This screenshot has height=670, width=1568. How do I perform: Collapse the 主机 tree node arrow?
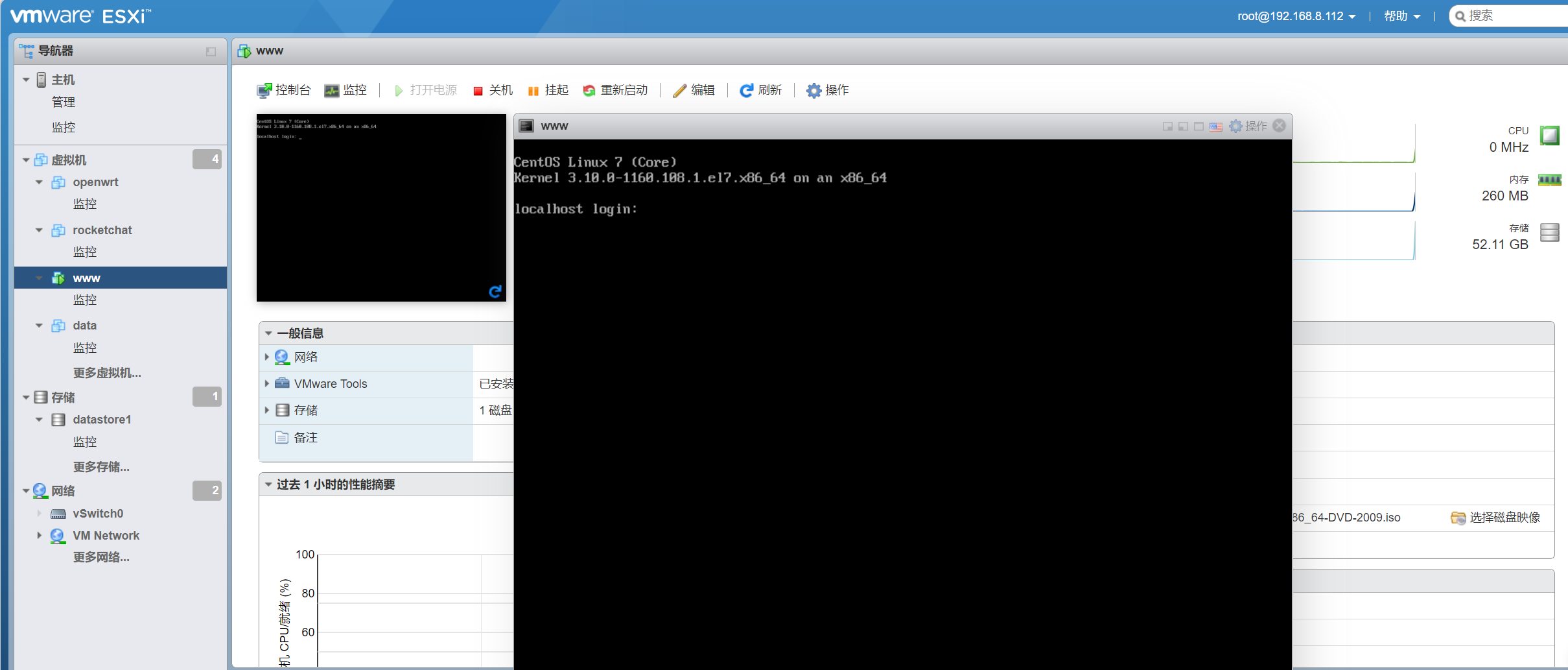[26, 80]
